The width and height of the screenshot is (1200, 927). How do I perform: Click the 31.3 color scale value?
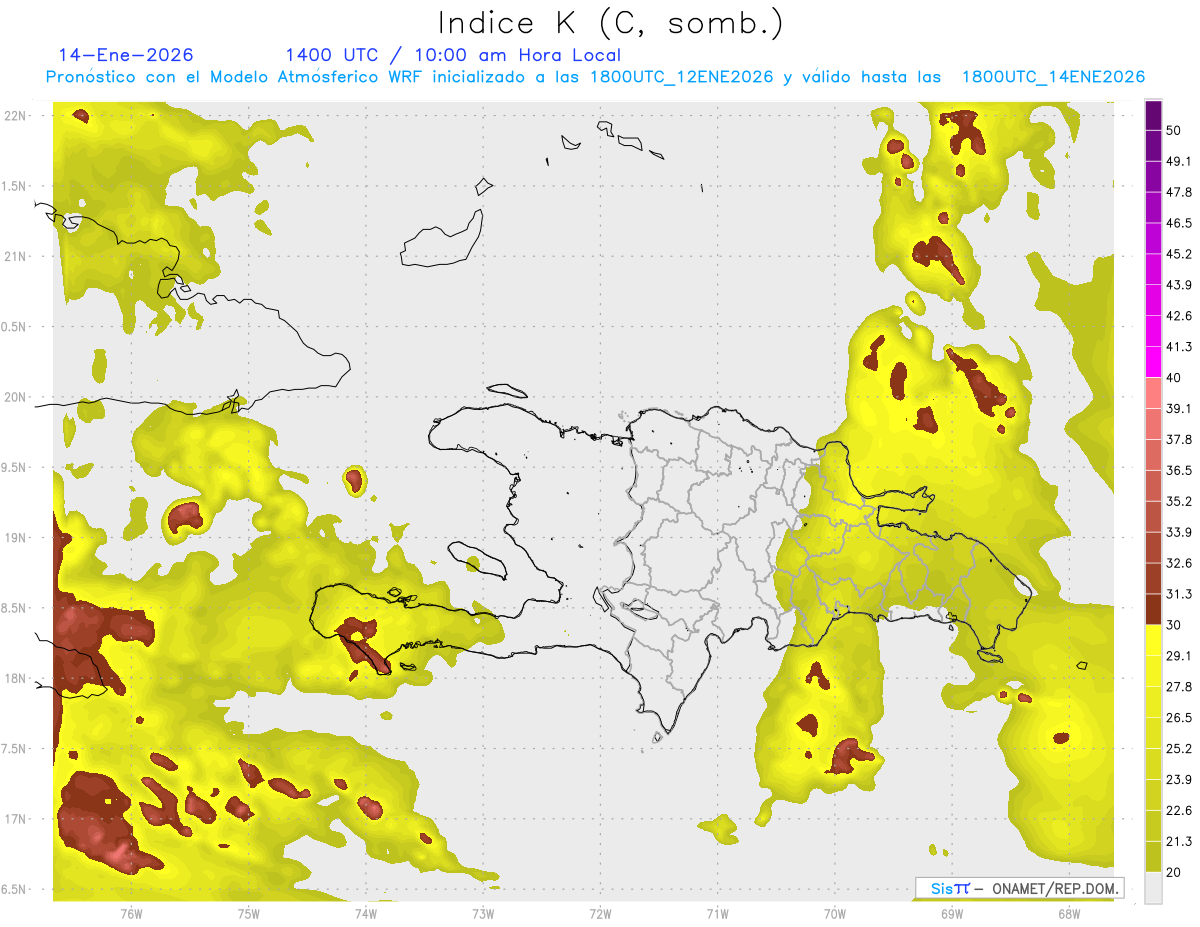pyautogui.click(x=1179, y=594)
